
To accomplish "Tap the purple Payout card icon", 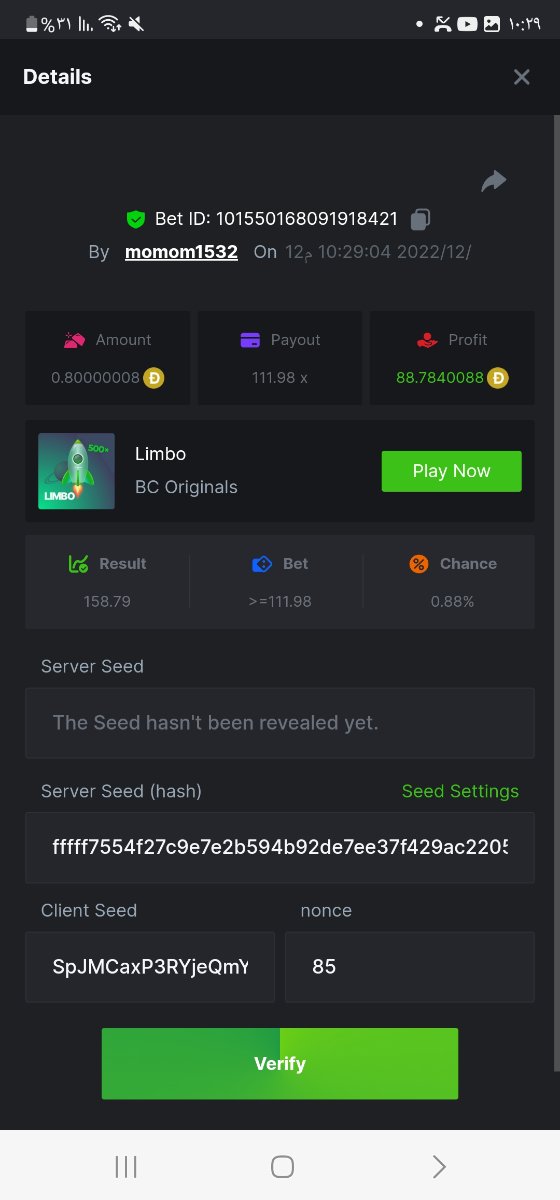I will (250, 340).
